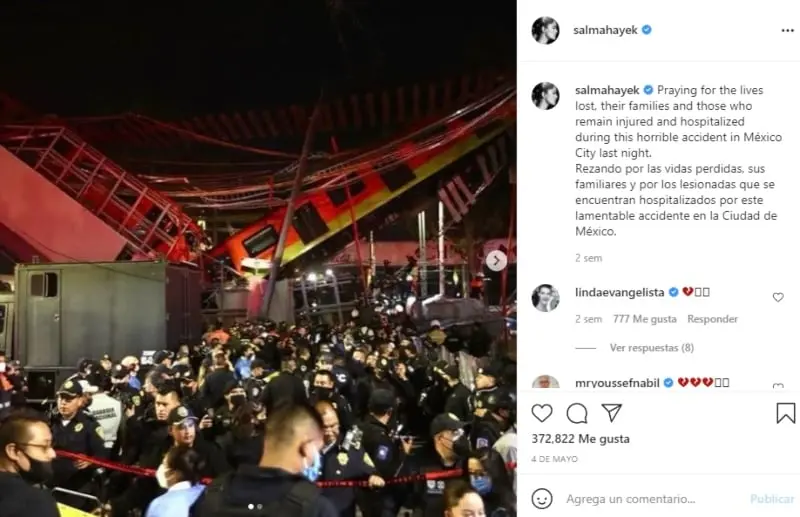The width and height of the screenshot is (800, 517).
Task: Save the post with the bookmark icon
Action: point(786,413)
